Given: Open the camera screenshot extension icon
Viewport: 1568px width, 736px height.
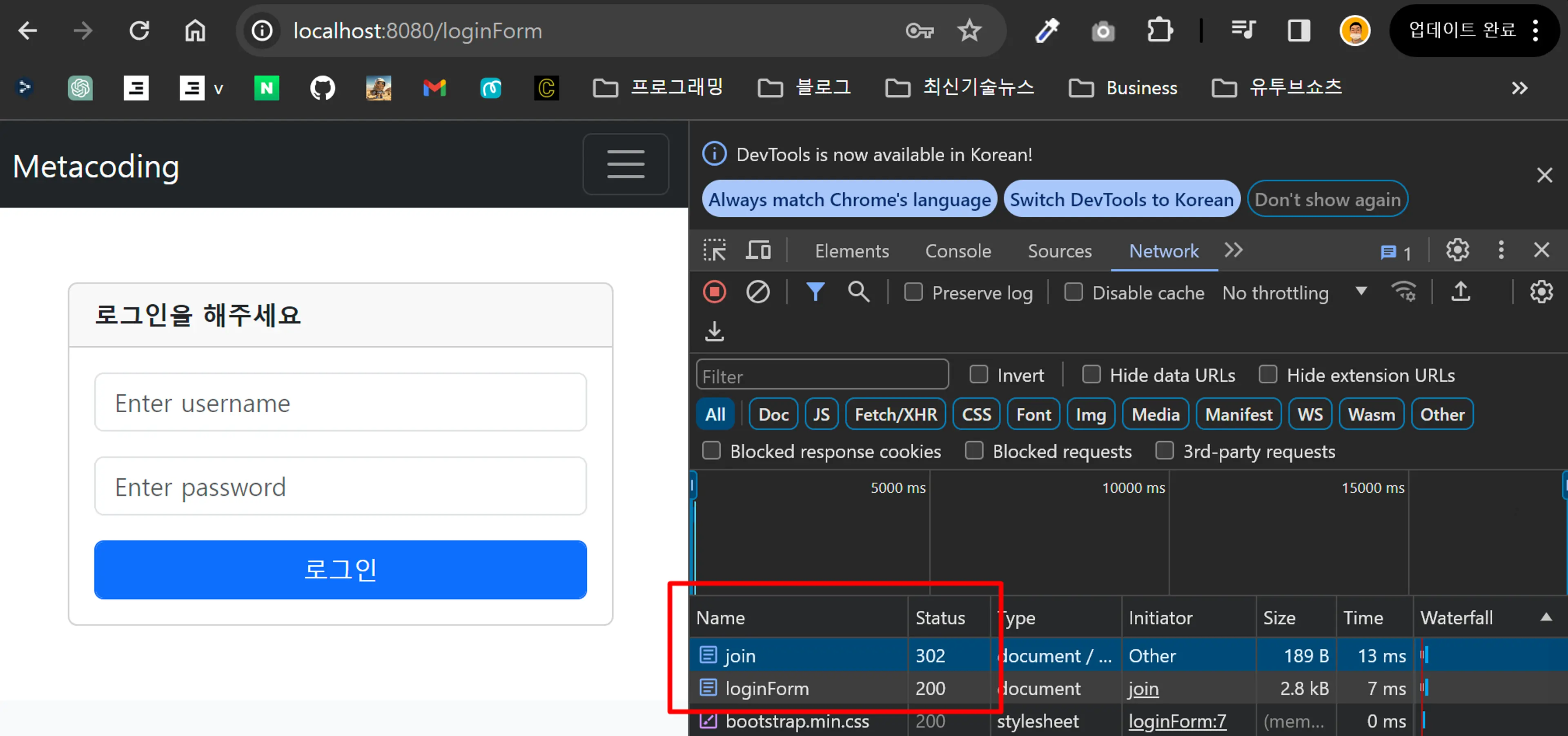Looking at the screenshot, I should [x=1102, y=31].
